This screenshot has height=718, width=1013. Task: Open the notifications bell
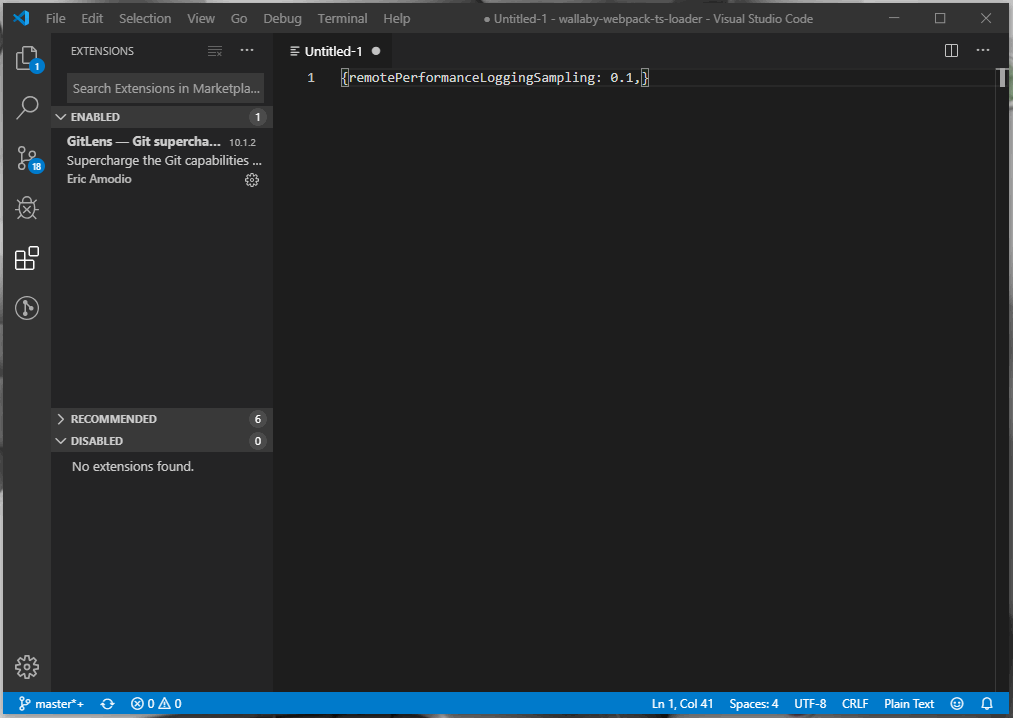pos(986,703)
